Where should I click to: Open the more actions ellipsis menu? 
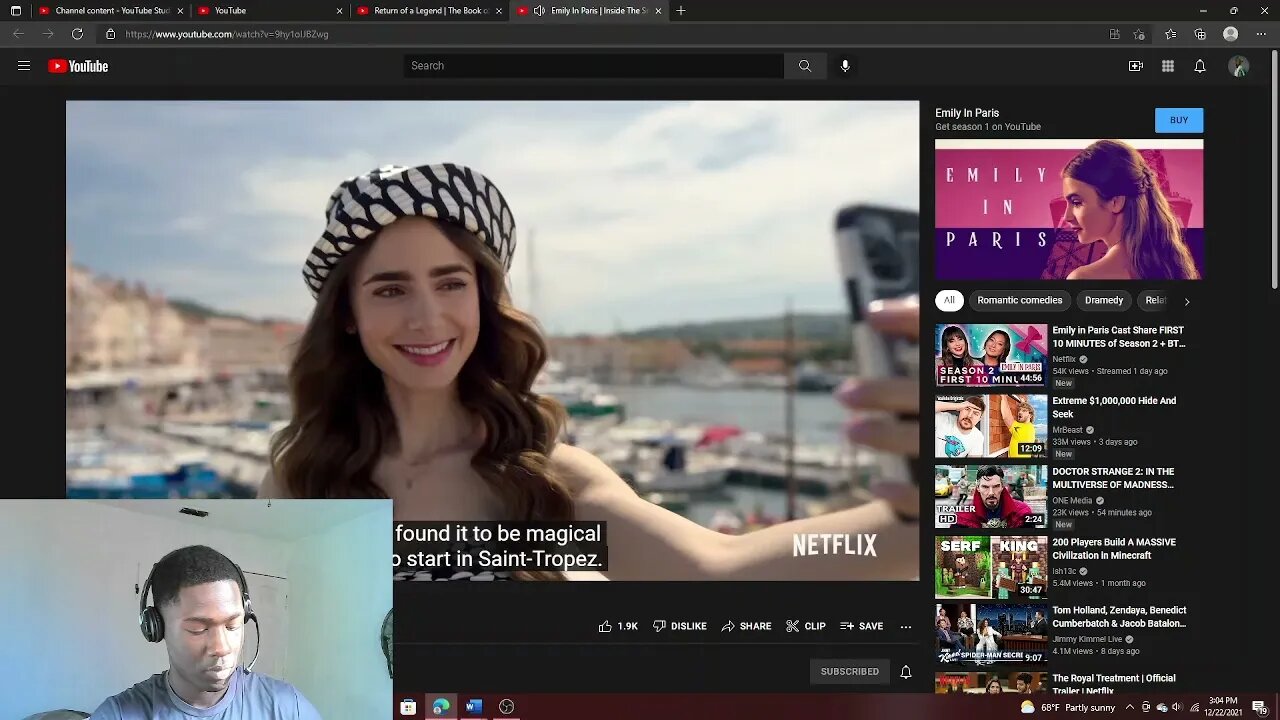[905, 626]
